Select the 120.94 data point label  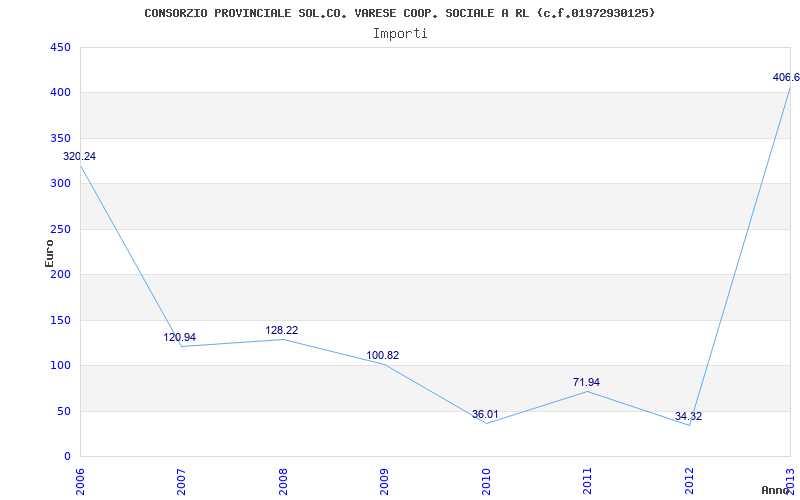click(x=180, y=337)
